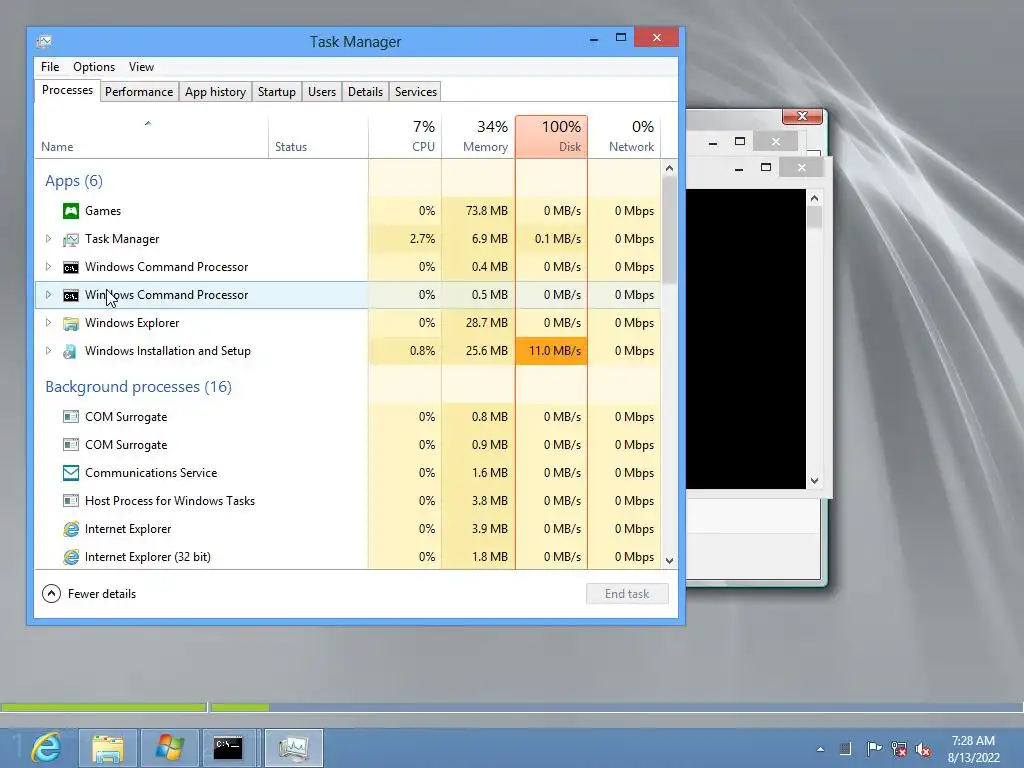1024x768 pixels.
Task: Click the console window scroll up arrow
Action: coord(814,198)
